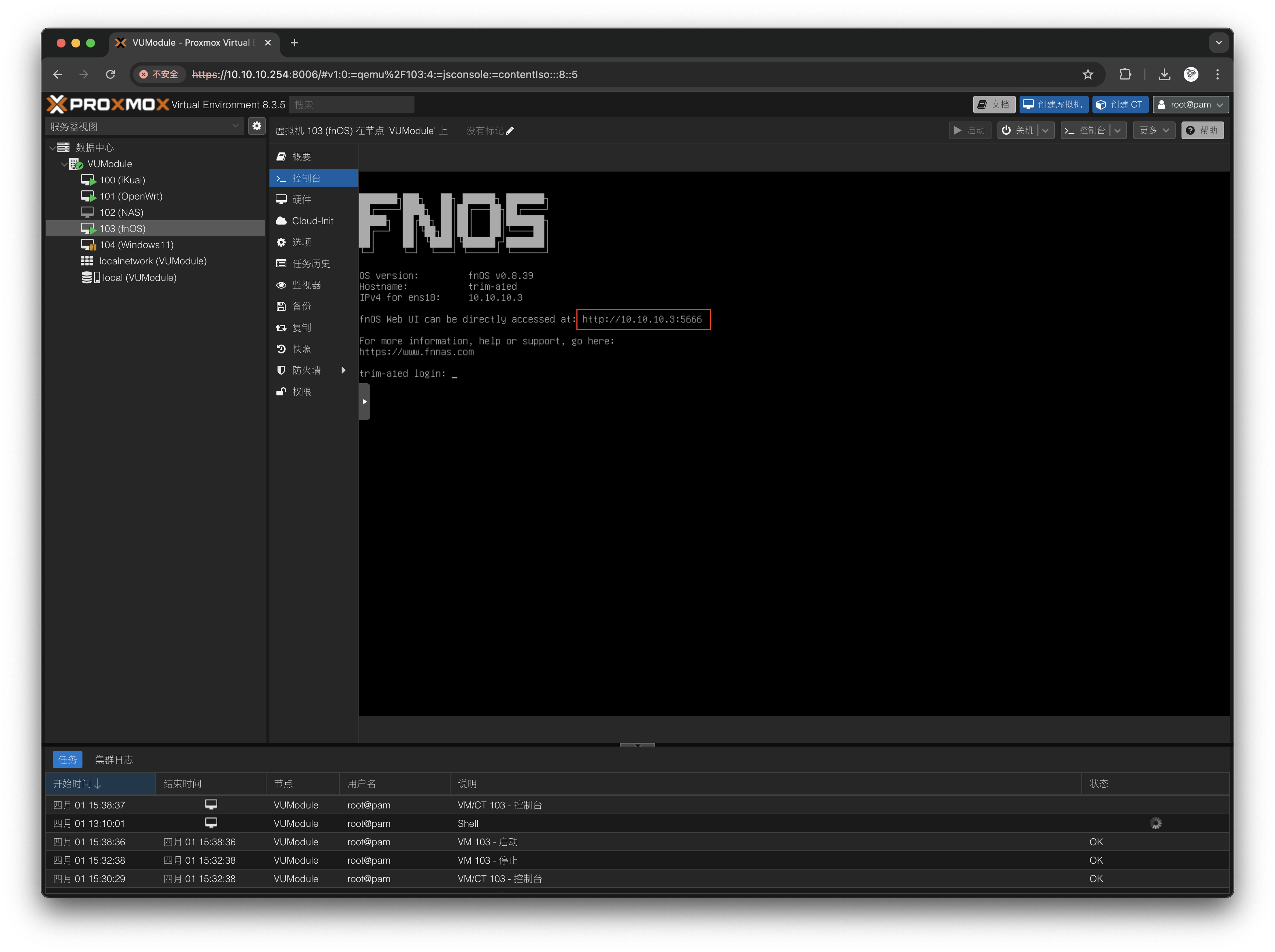Collapse the Datacenter (数据中心) tree node

[52, 148]
